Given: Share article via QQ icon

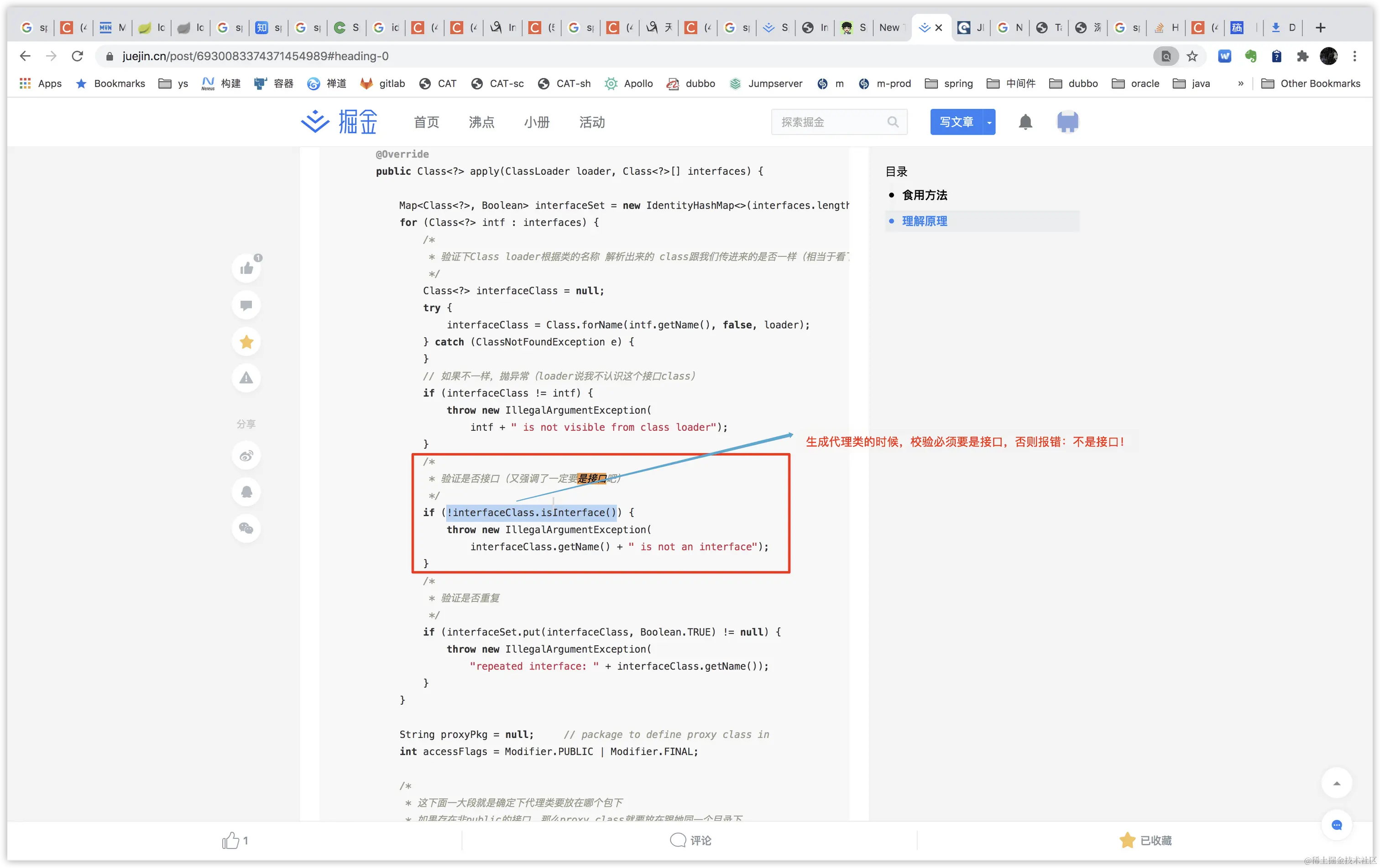Looking at the screenshot, I should point(246,492).
